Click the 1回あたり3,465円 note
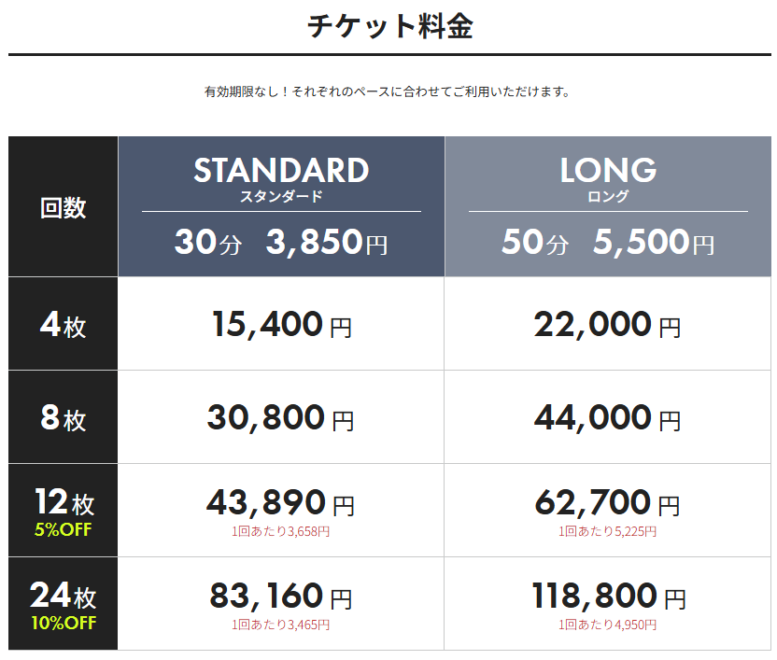This screenshot has width=777, height=660. tap(280, 625)
